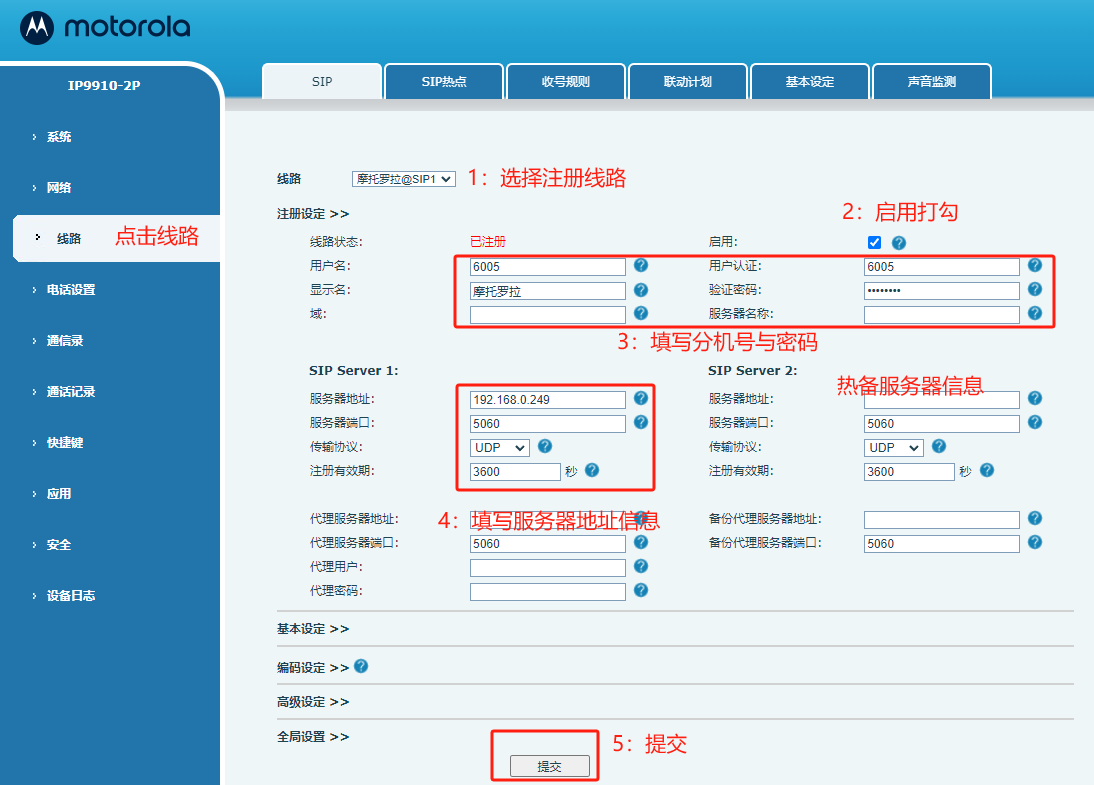
Task: Open help icon for 服务器名称 field
Action: pos(1035,313)
